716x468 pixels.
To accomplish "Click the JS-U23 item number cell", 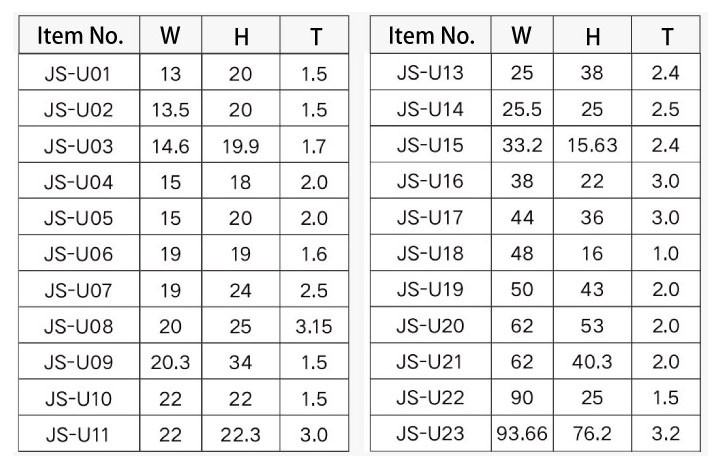I will click(x=430, y=436).
